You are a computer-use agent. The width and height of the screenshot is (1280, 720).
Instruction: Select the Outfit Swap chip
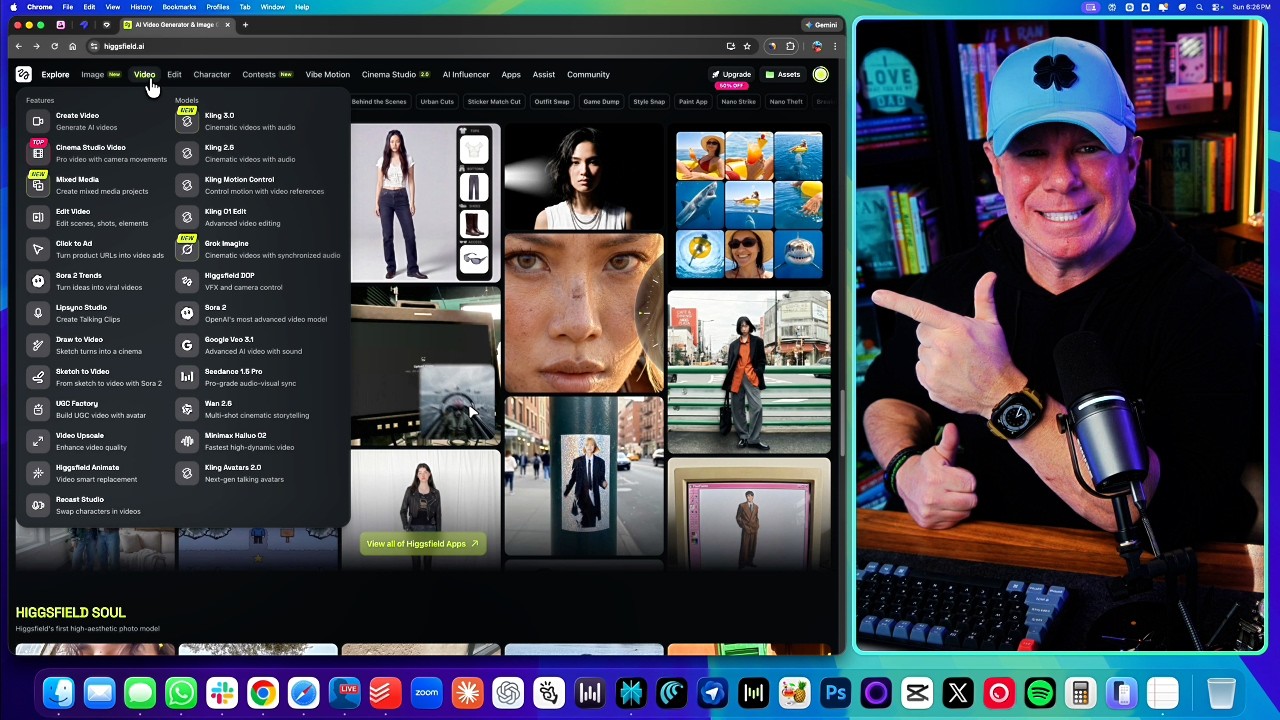[x=551, y=101]
